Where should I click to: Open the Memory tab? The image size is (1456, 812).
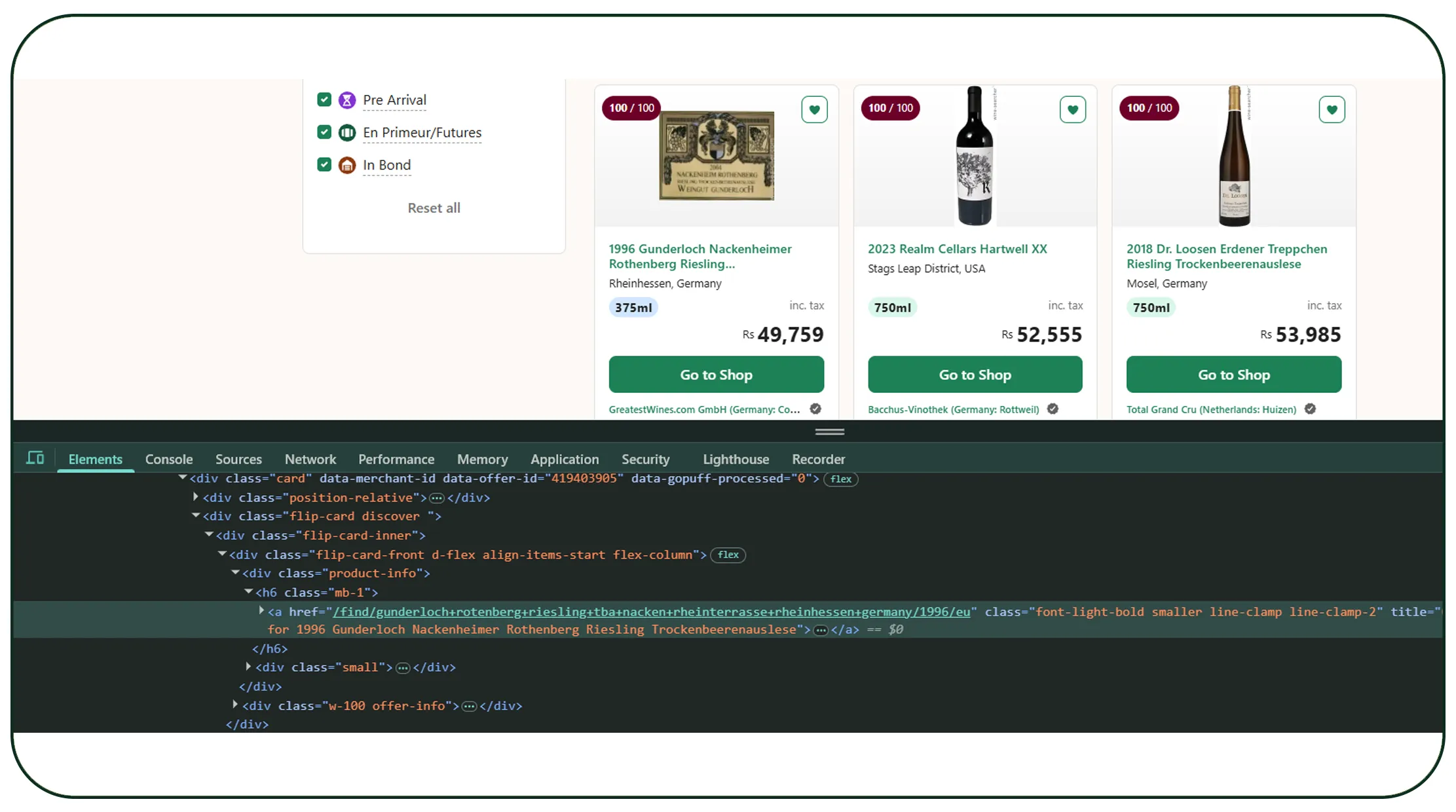pos(483,459)
